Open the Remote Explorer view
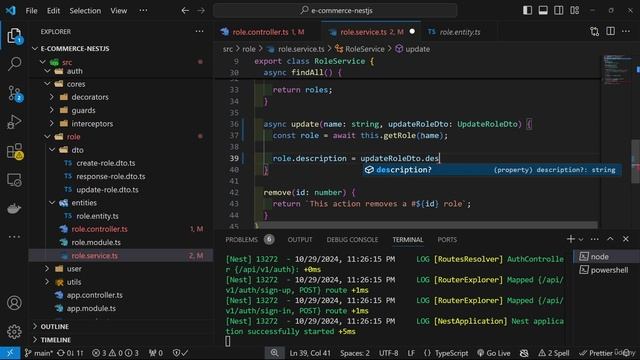Screen dimensions: 640x360 (x=14, y=180)
